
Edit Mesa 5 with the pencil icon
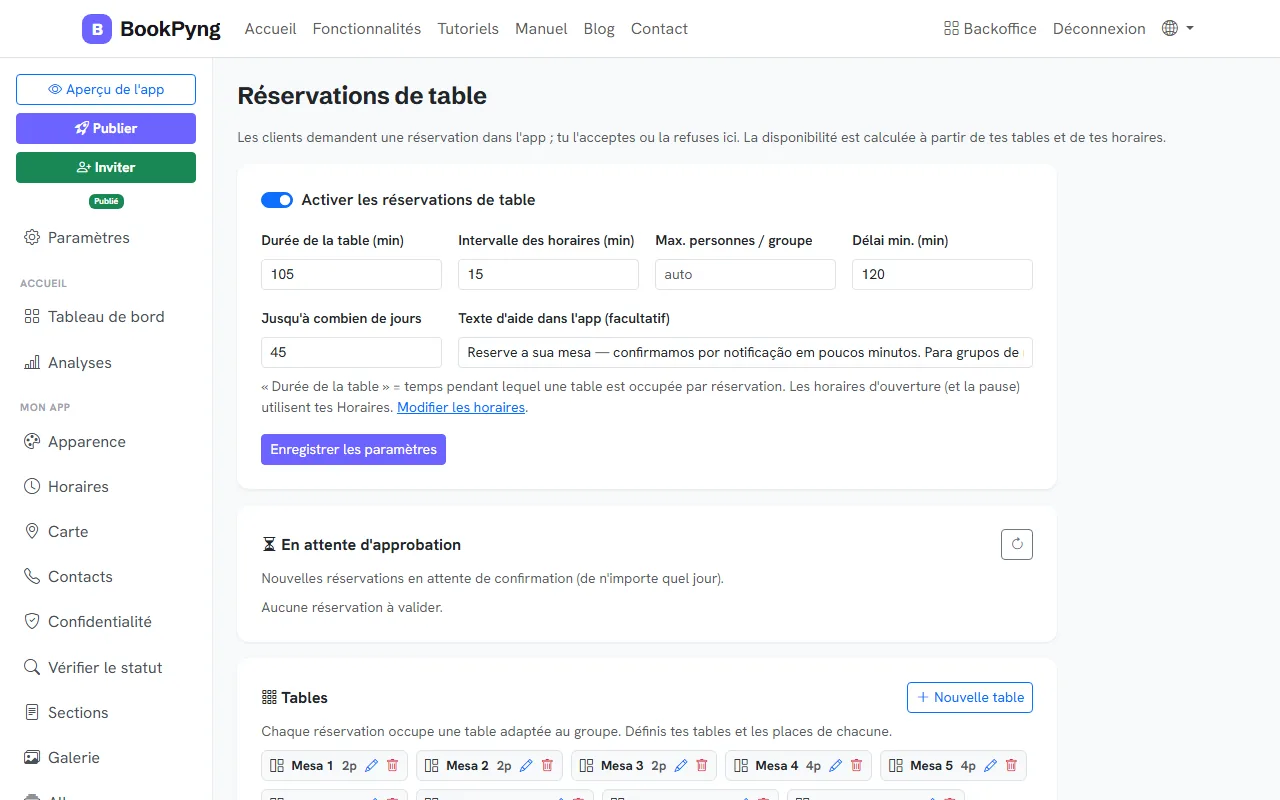point(991,765)
